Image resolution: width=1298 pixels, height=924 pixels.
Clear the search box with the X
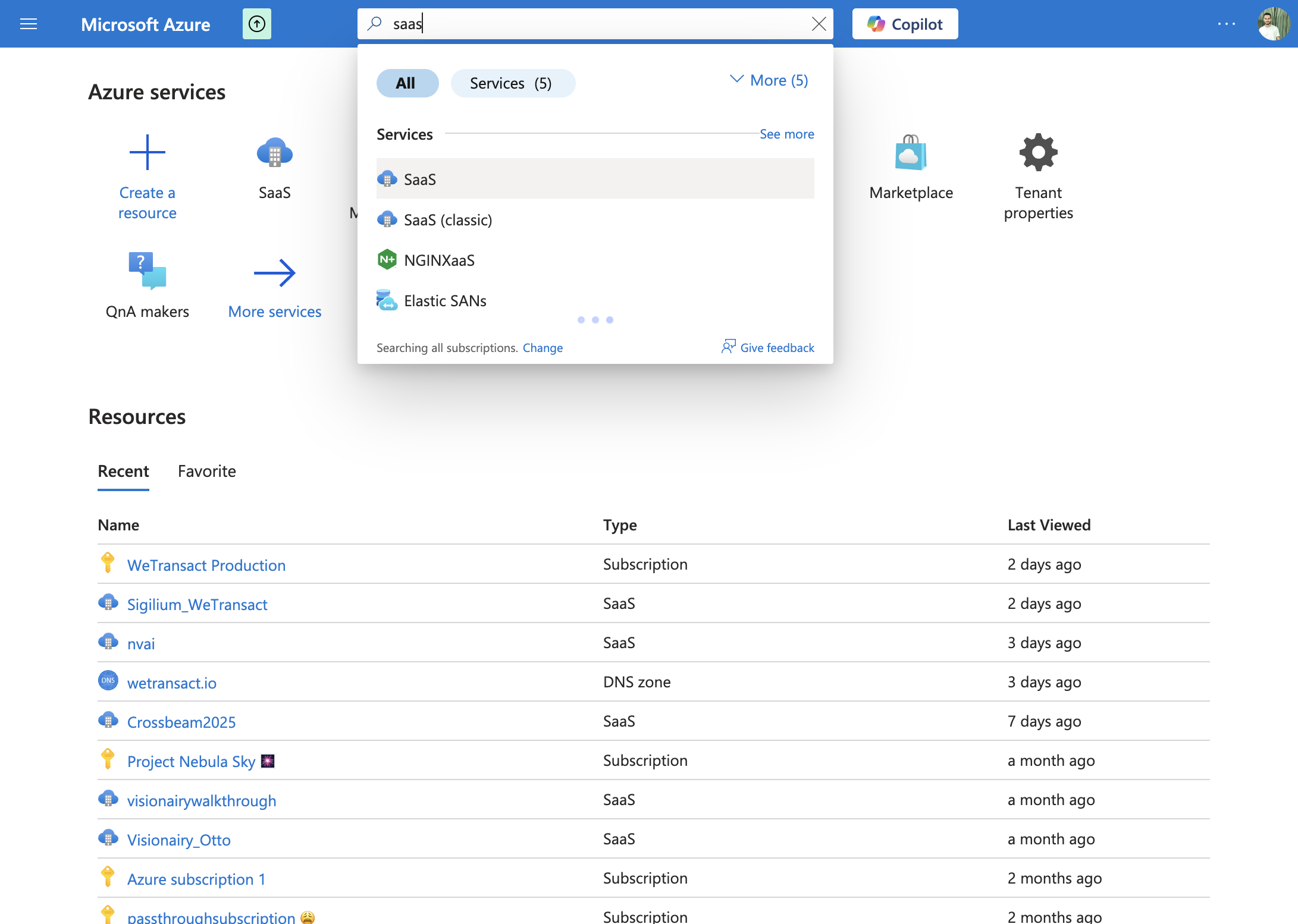819,24
